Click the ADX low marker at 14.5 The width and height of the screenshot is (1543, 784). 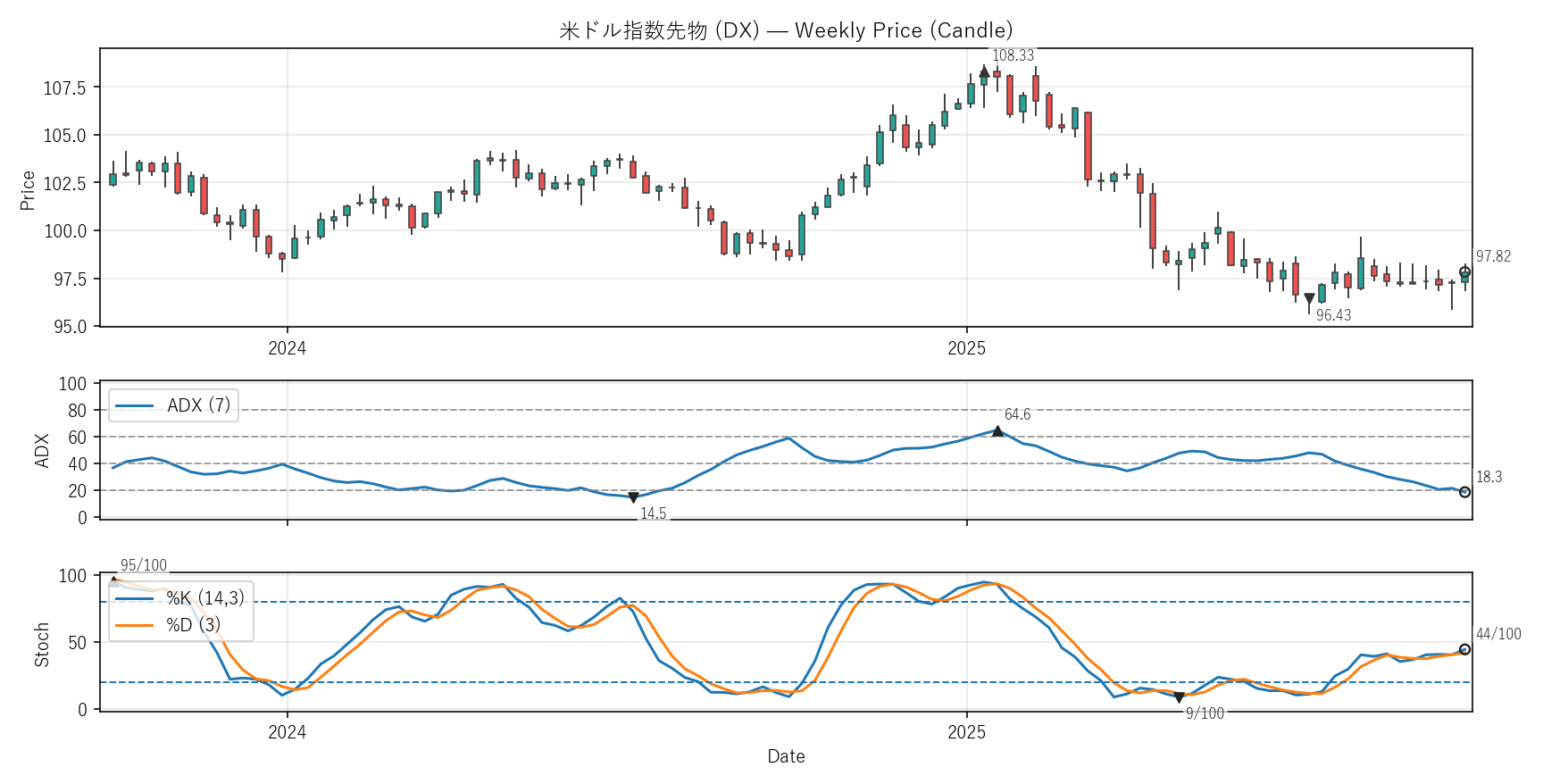pos(633,497)
